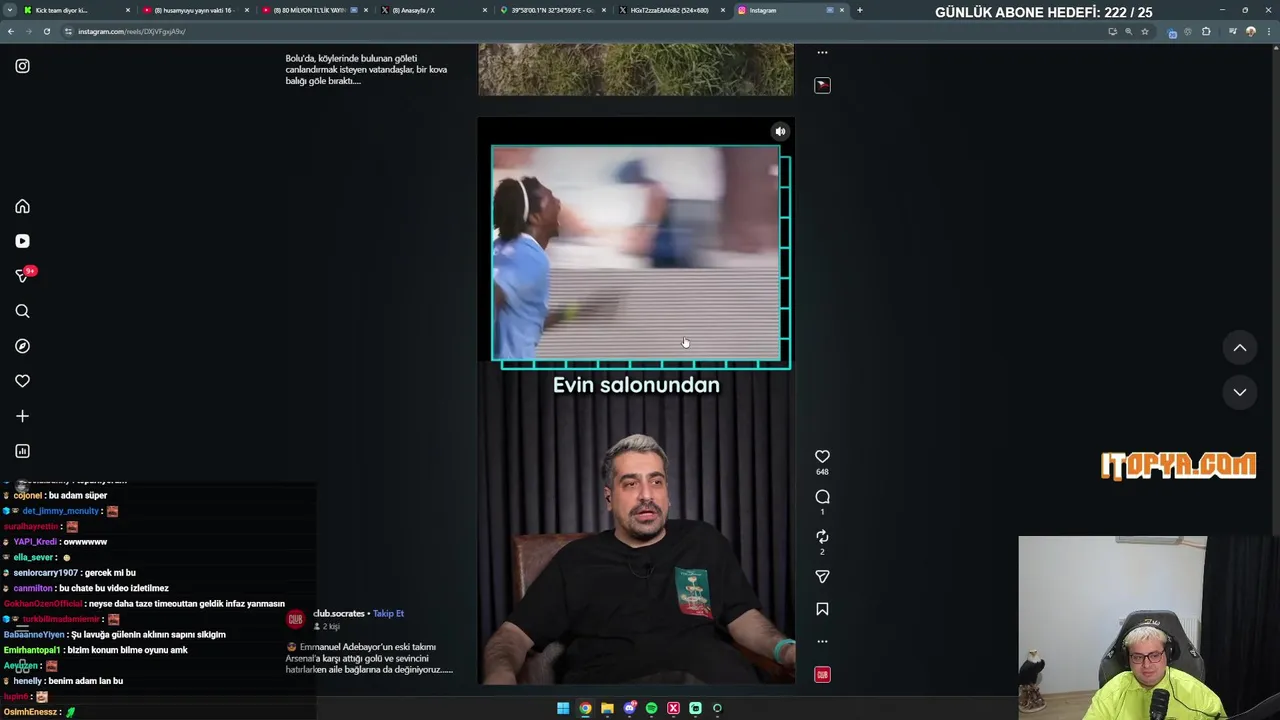Open Explore compass icon
The height and width of the screenshot is (720, 1280).
[x=22, y=346]
